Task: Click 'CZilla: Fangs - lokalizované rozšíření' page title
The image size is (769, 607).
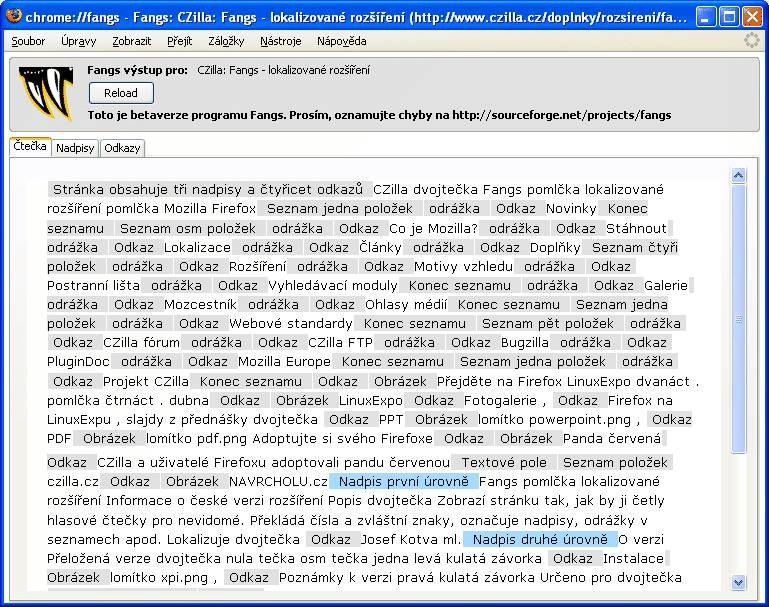Action: [x=283, y=70]
